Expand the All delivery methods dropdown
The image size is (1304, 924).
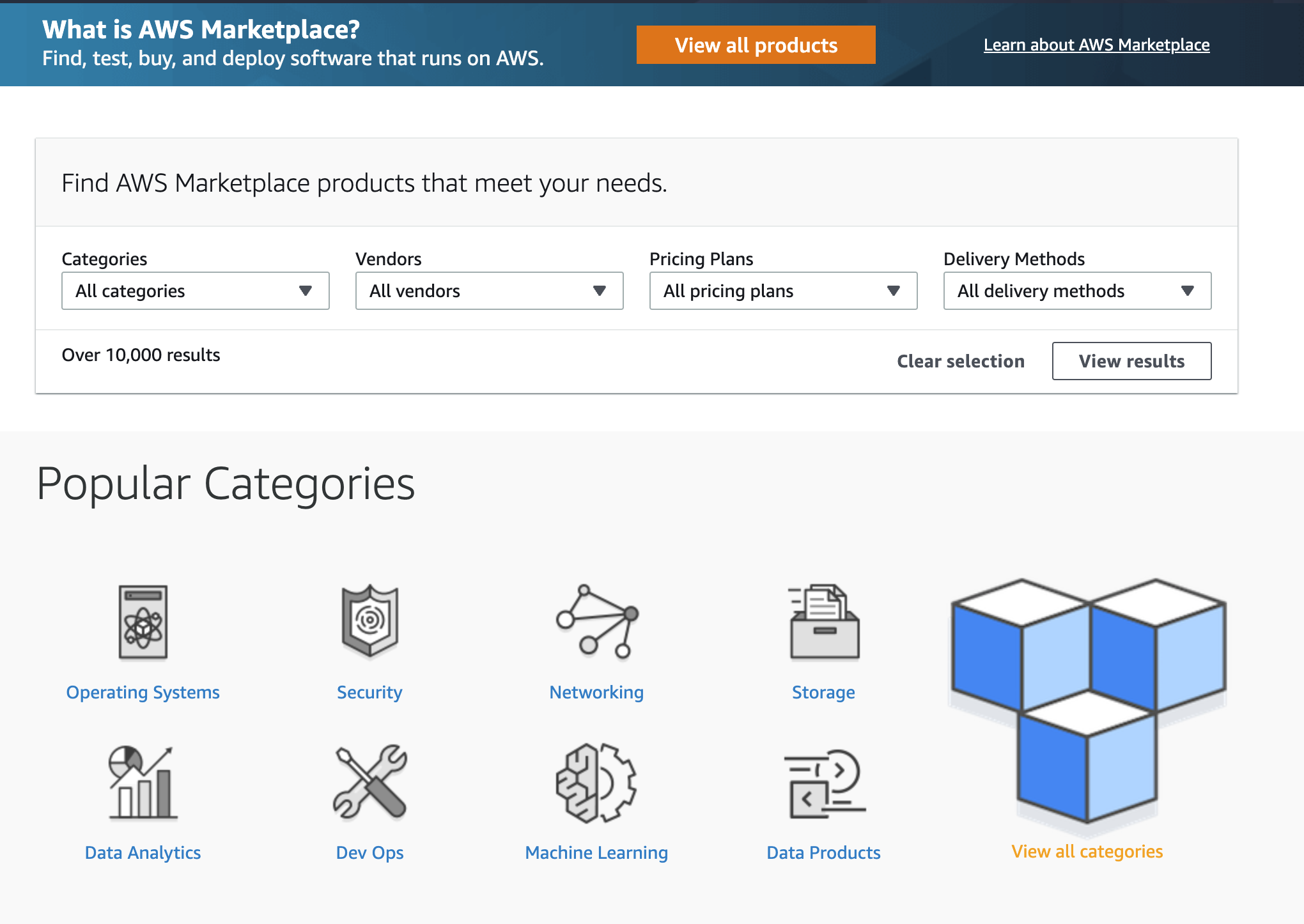(1078, 291)
